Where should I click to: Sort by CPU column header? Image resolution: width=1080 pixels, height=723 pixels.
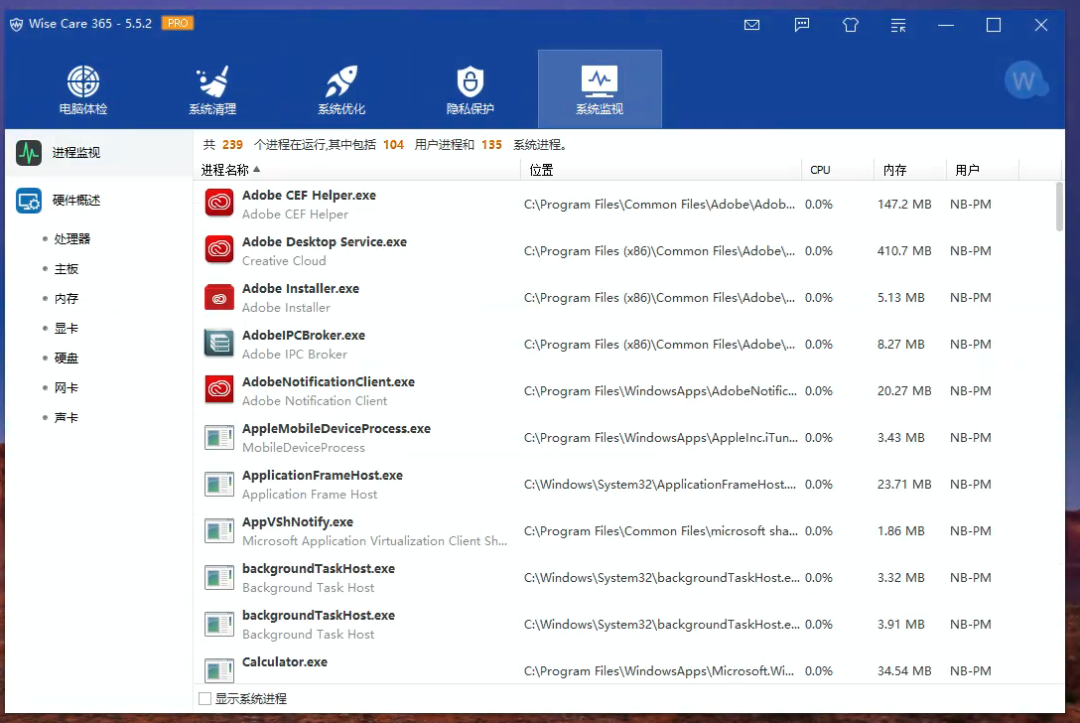(x=838, y=170)
